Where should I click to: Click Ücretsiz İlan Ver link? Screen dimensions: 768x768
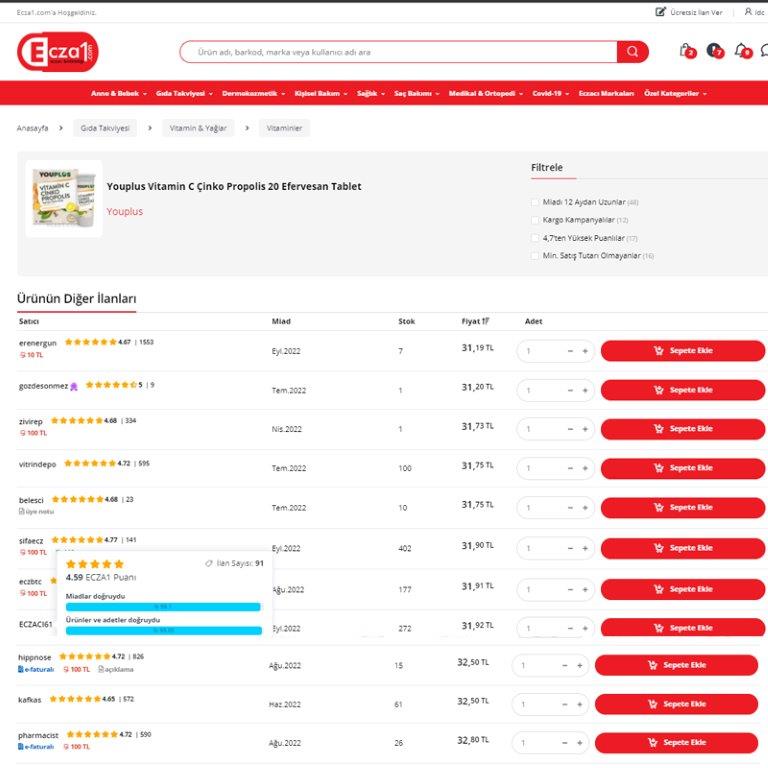click(x=696, y=12)
